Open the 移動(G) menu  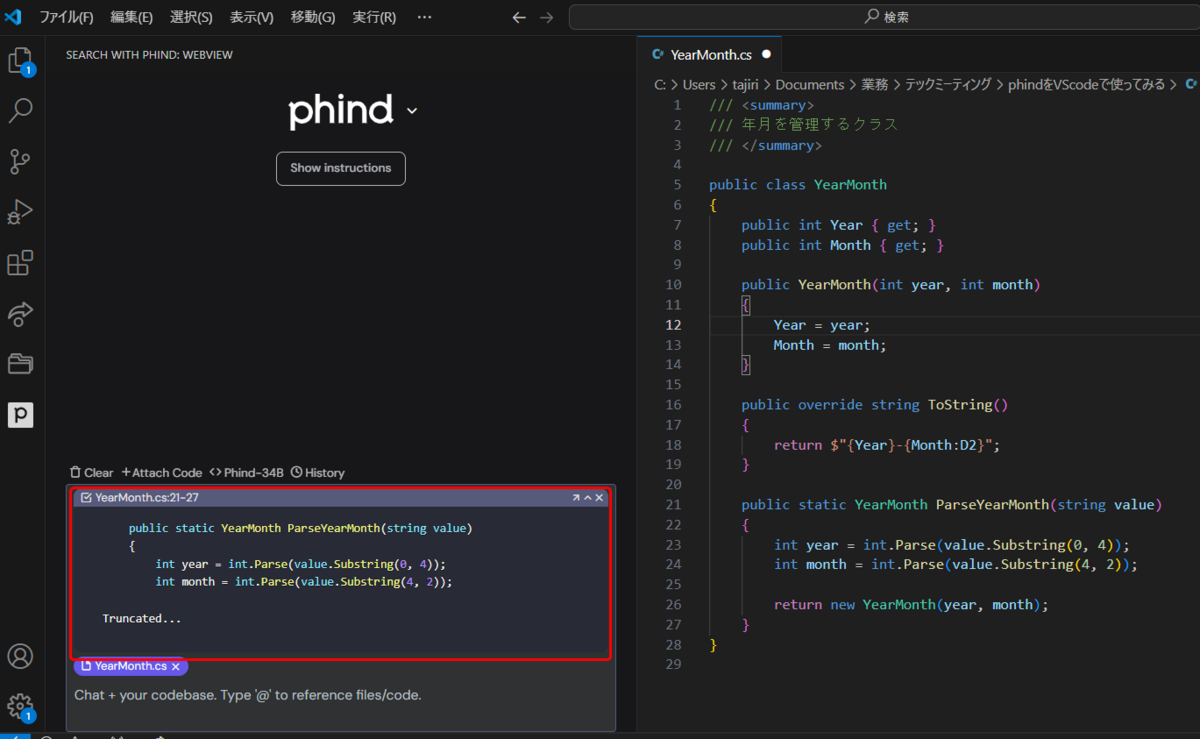point(313,17)
